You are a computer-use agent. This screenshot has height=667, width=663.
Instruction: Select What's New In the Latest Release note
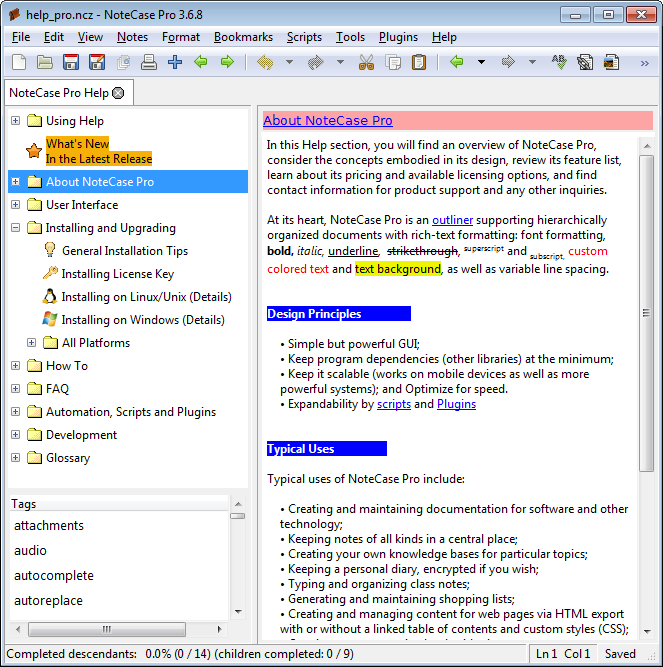pyautogui.click(x=99, y=151)
